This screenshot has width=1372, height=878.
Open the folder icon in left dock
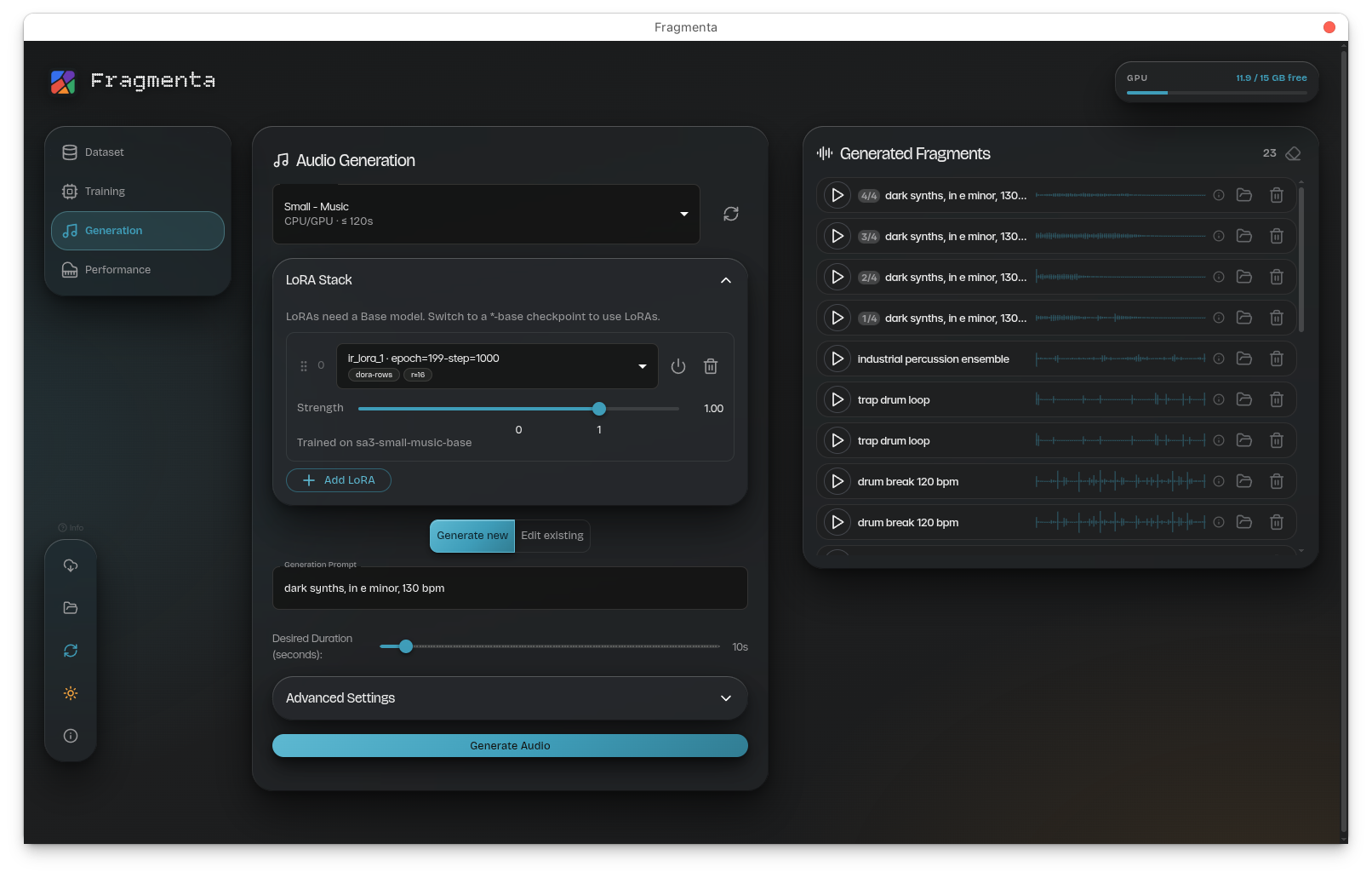(71, 608)
